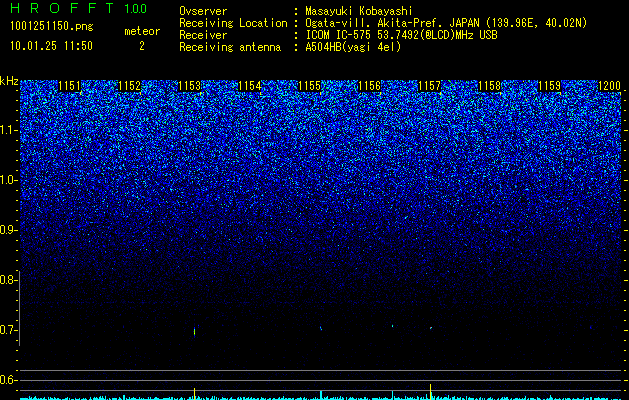Click the 0.8 kHz axis label
Screen dimensions: 629x400
coord(8,280)
